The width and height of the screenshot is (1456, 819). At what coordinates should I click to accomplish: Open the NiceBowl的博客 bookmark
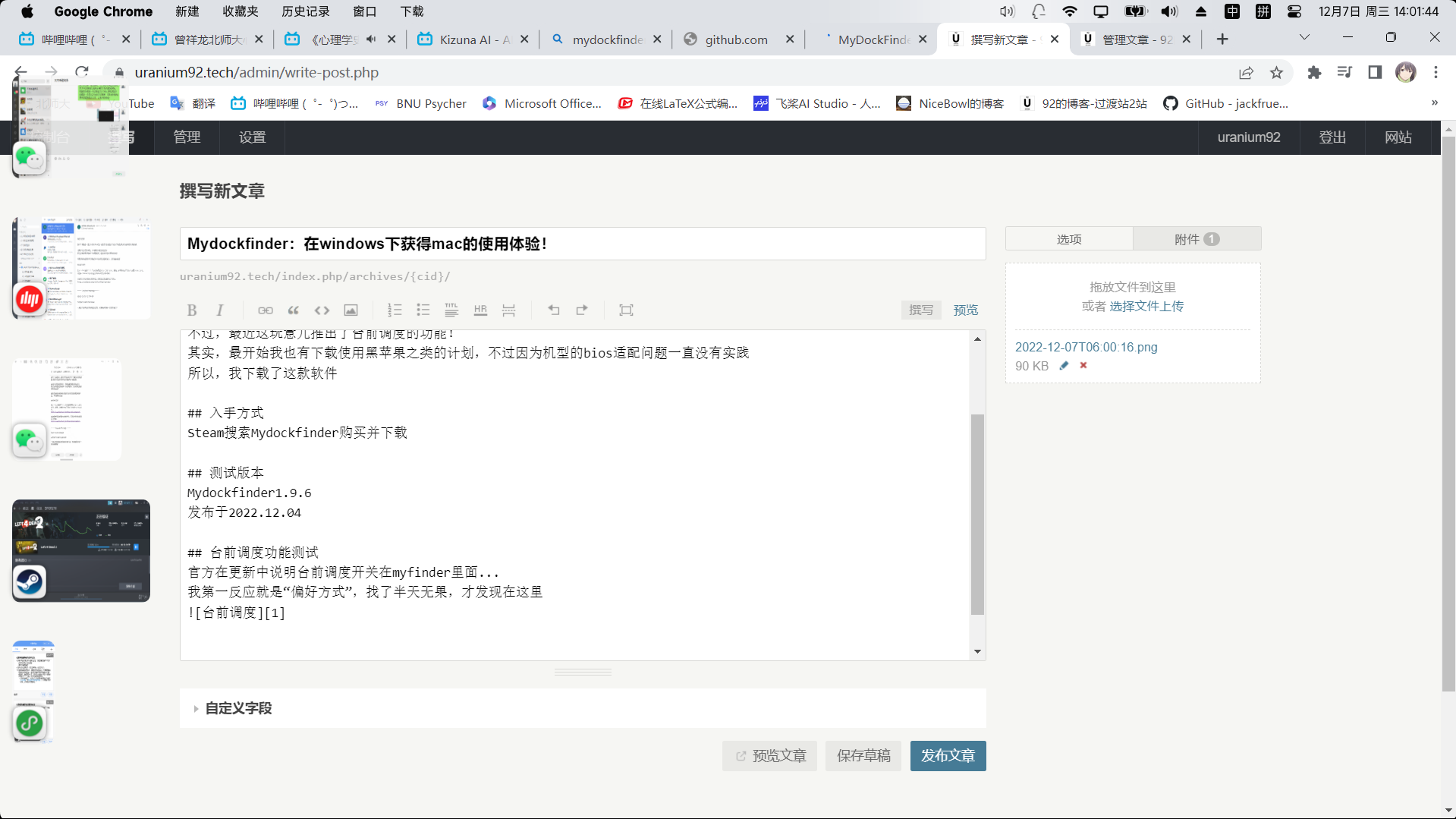pos(950,103)
